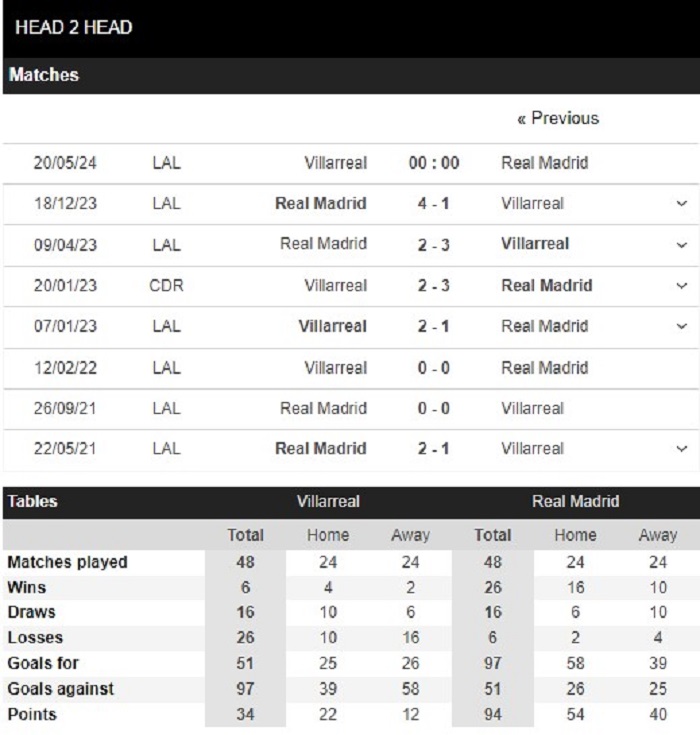Open the 20/05/24 upcoming match 00:00
Screen dimensions: 700x735
tap(434, 163)
